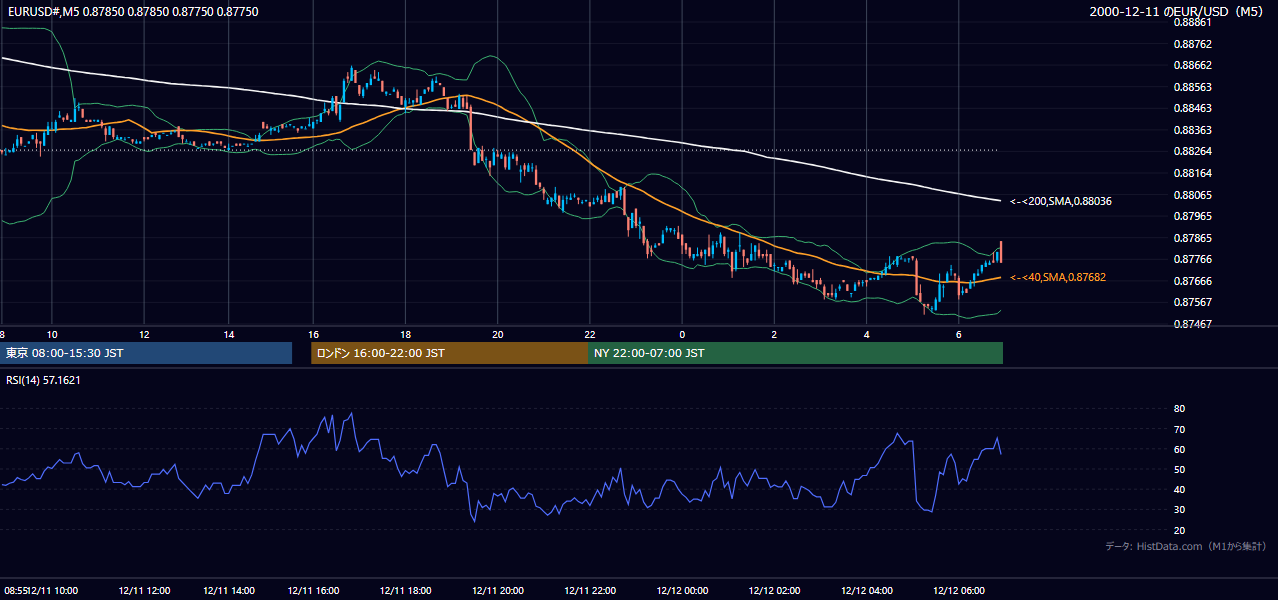This screenshot has width=1278, height=600.
Task: Click price level 0.87865
Action: 1192,238
